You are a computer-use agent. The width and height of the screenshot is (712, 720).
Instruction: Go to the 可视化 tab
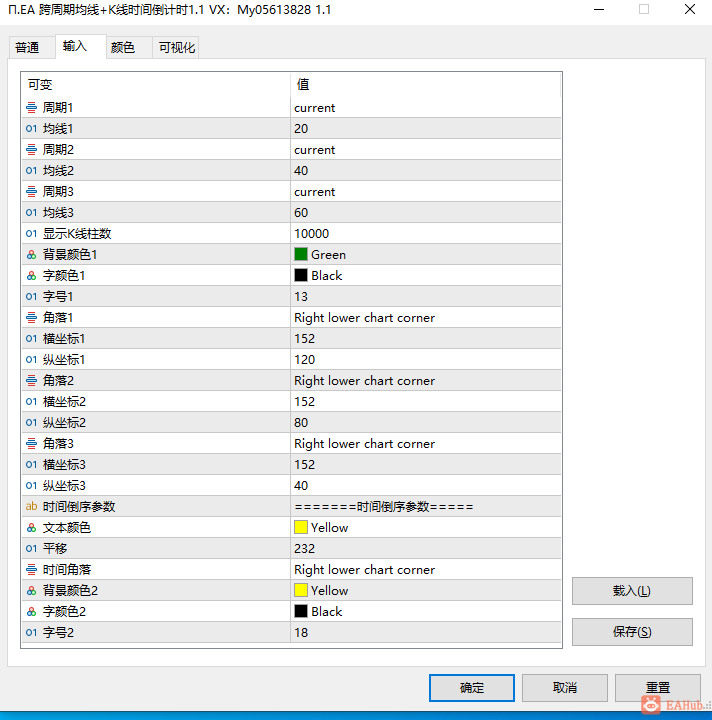click(176, 47)
